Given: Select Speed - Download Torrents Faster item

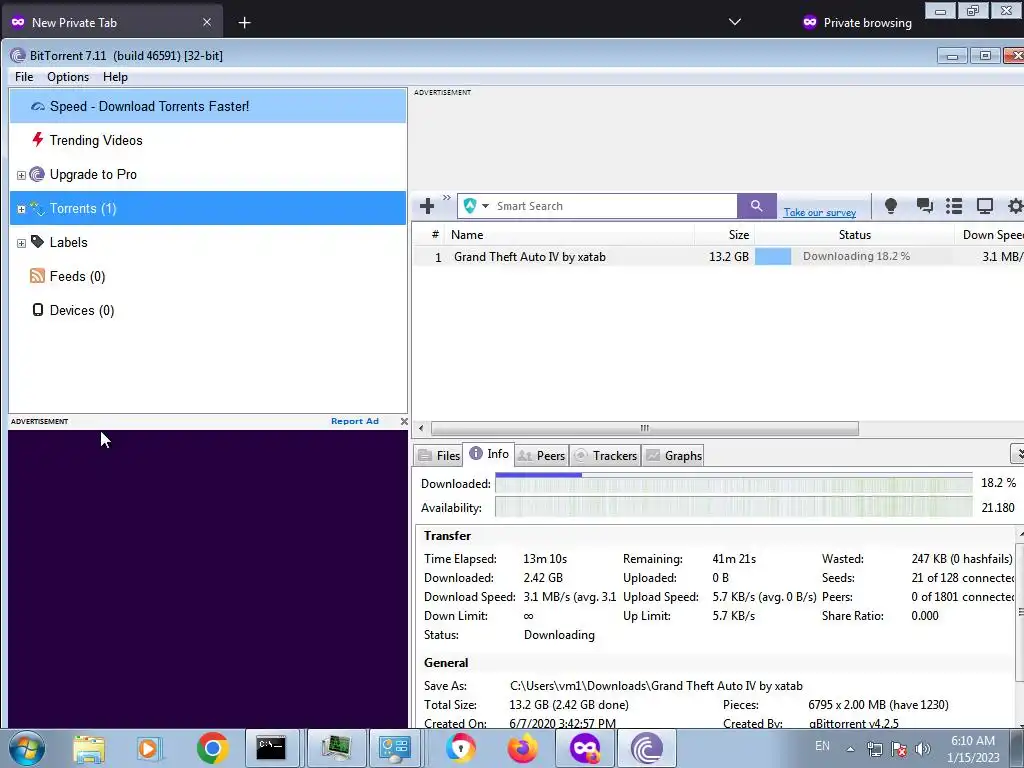Looking at the screenshot, I should (x=208, y=106).
